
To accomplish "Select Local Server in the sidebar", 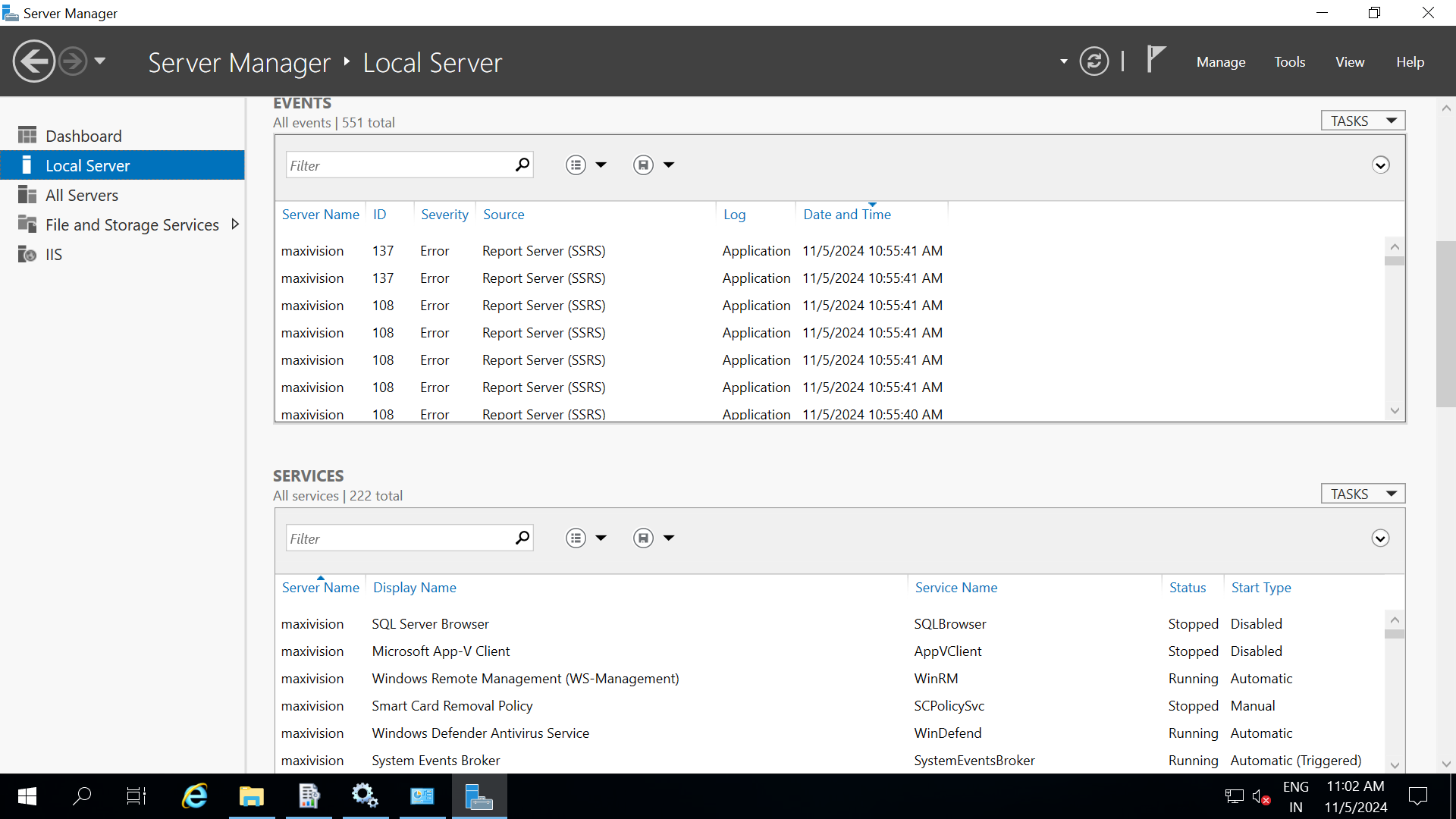I will pyautogui.click(x=122, y=165).
